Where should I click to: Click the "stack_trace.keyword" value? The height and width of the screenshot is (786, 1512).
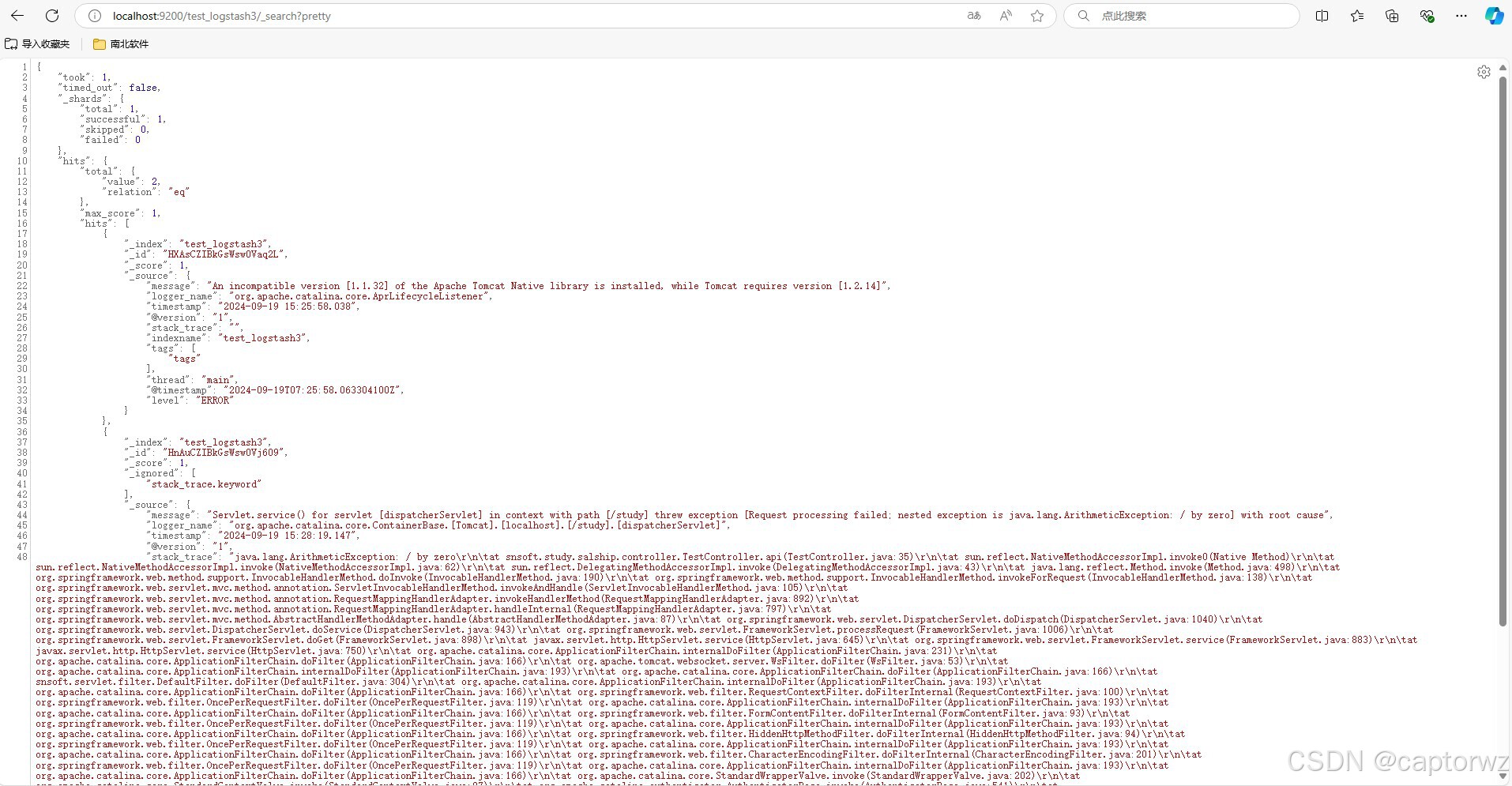204,484
